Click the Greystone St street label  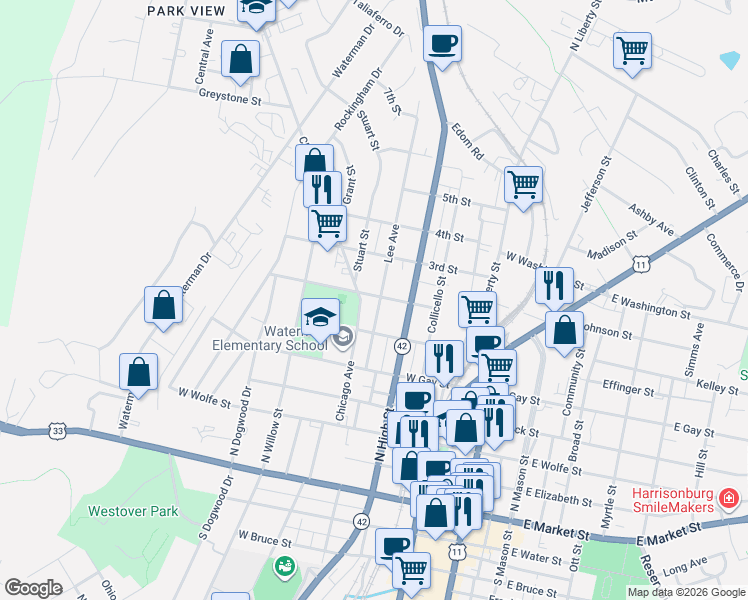(x=230, y=97)
